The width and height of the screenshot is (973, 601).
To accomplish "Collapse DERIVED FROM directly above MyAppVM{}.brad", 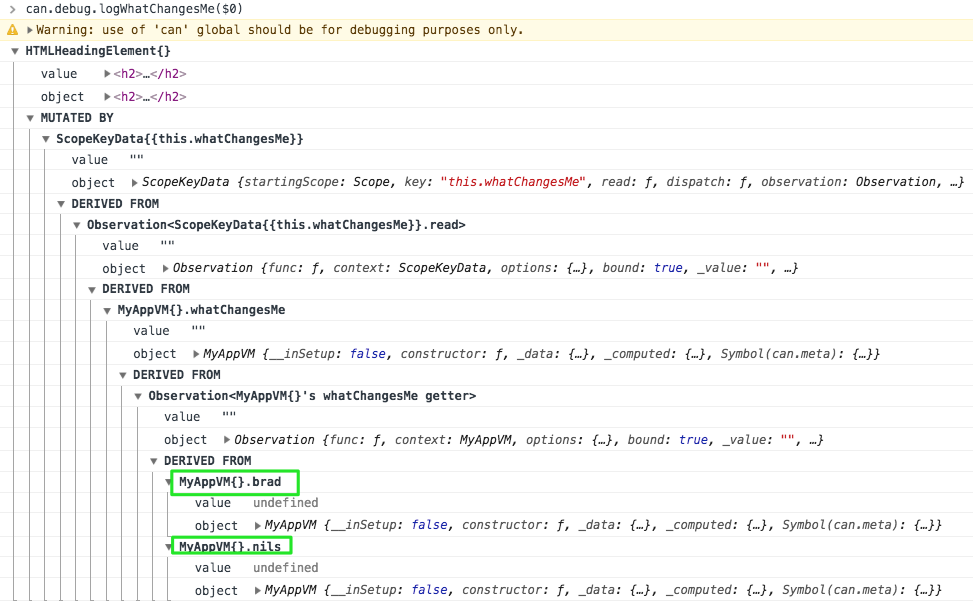I will coord(153,461).
